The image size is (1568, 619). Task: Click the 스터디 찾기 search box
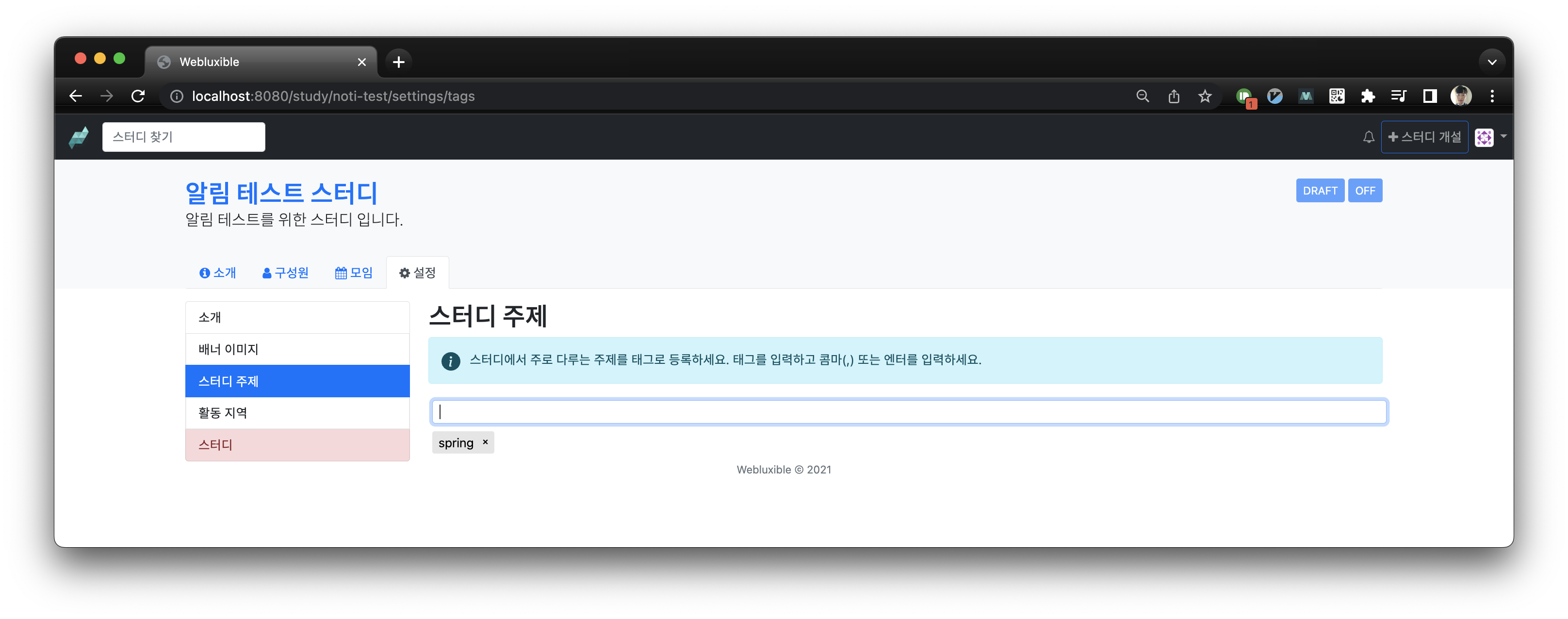pos(183,137)
